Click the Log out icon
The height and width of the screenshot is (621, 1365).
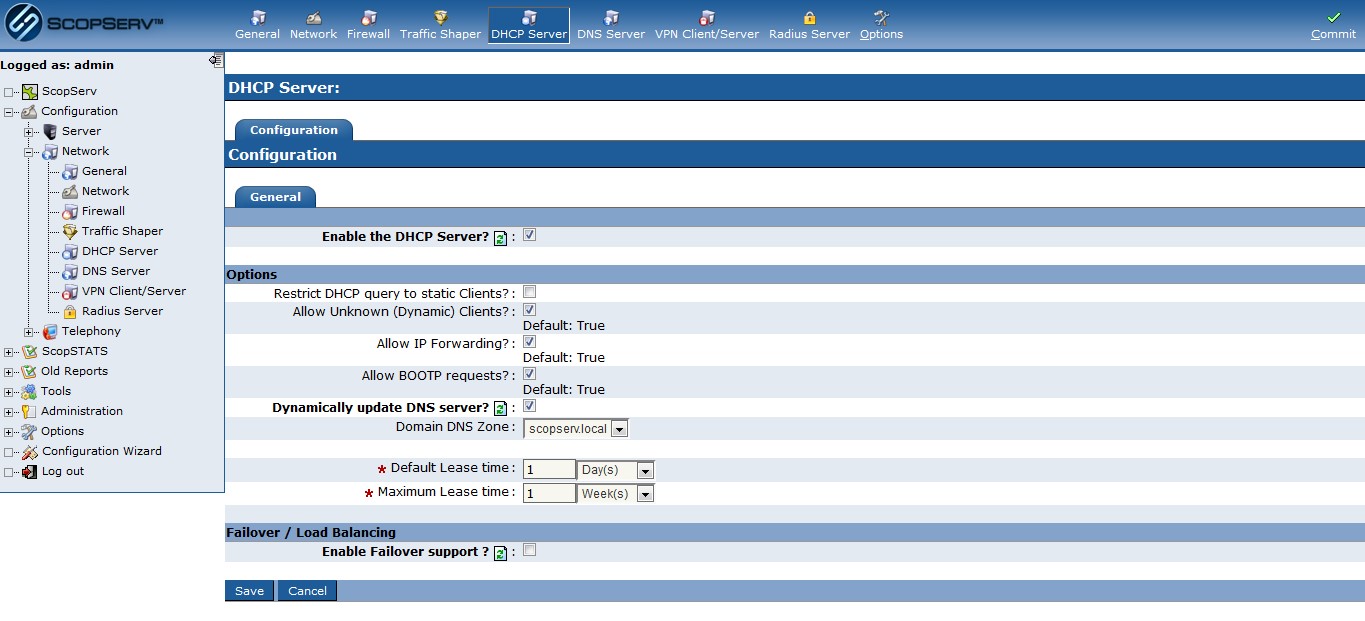coord(30,471)
